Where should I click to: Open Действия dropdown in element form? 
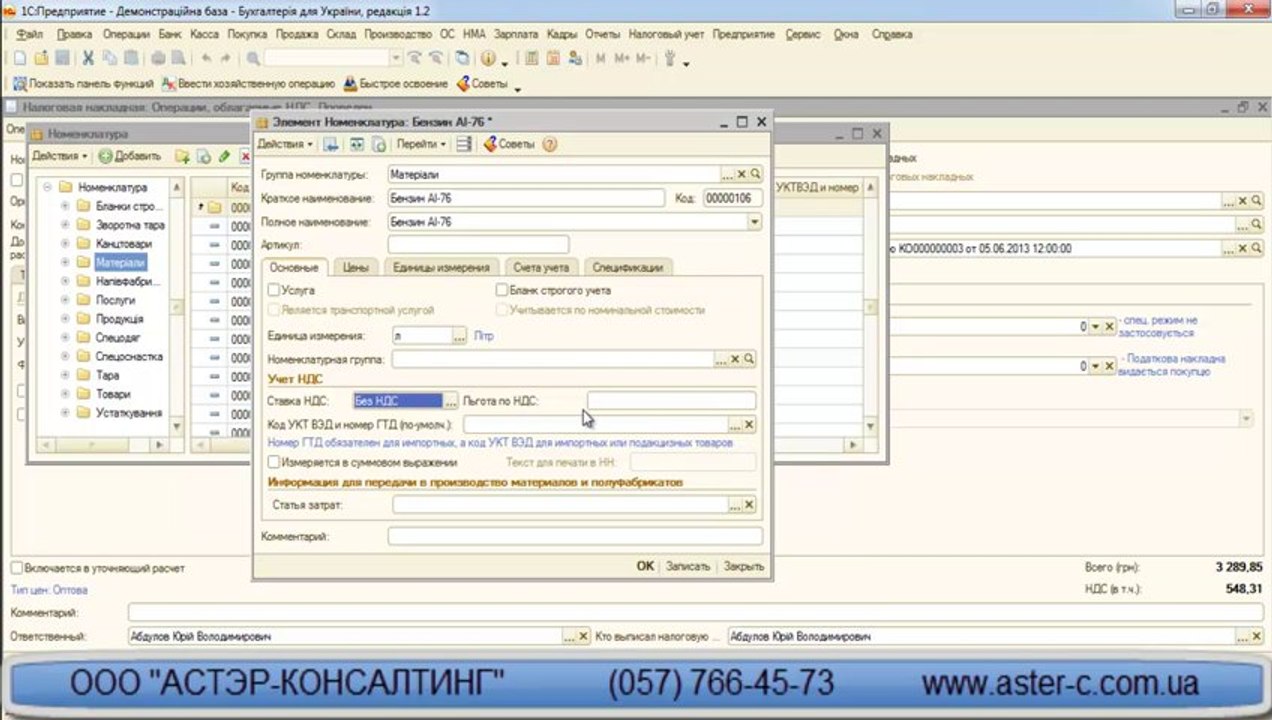point(285,144)
